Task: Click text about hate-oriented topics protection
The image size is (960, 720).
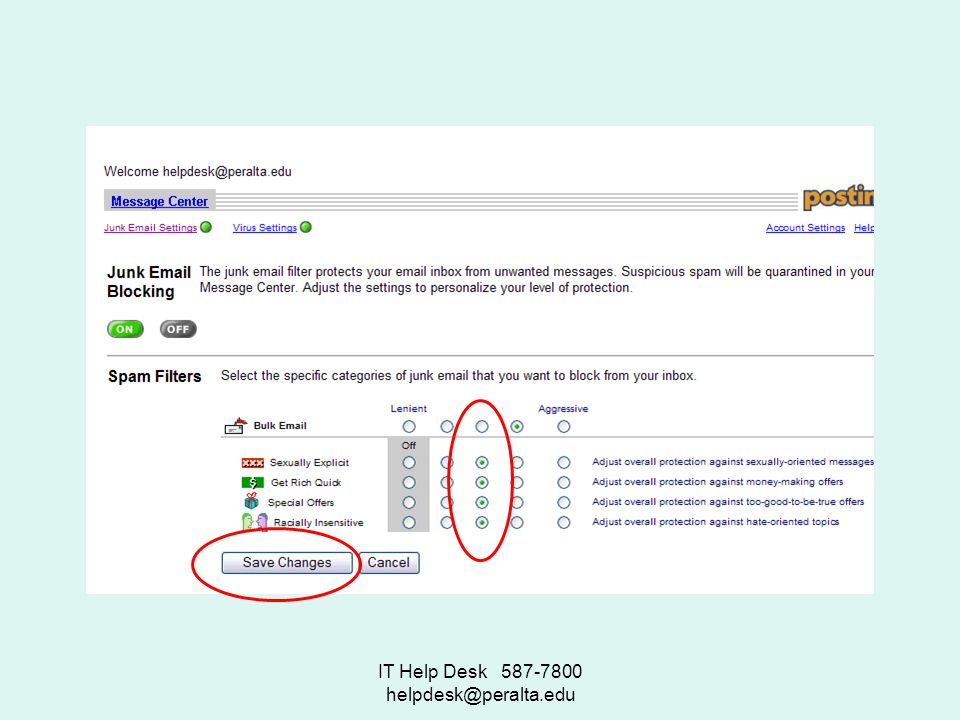Action: tap(716, 522)
